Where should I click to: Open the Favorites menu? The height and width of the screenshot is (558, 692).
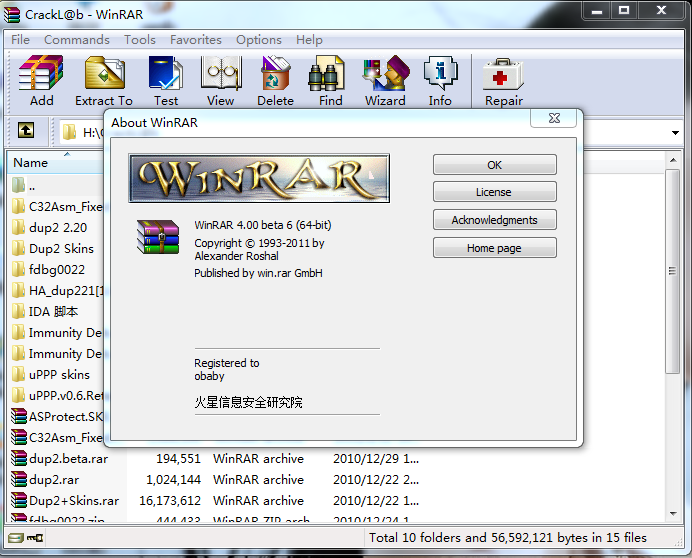coord(196,40)
